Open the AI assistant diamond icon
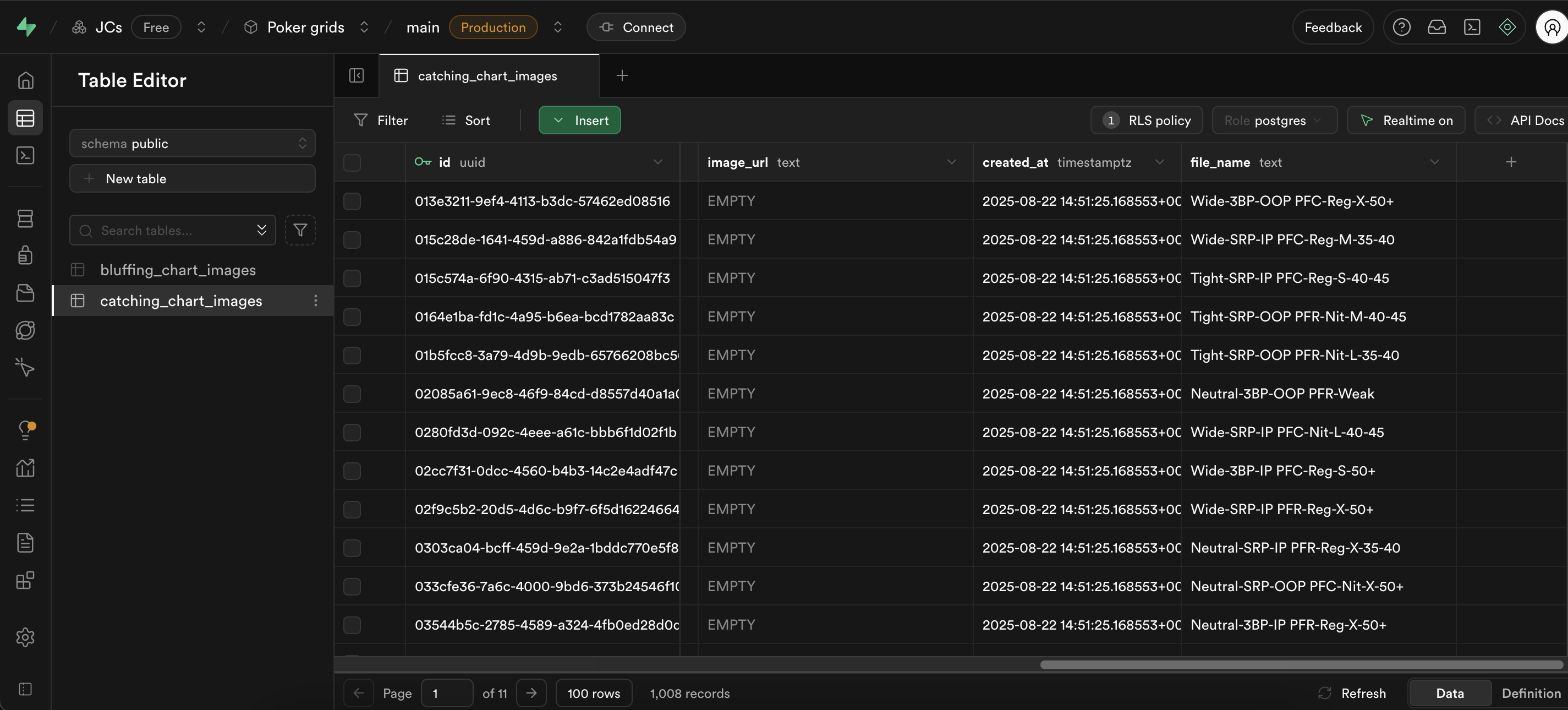This screenshot has height=710, width=1568. click(1507, 28)
